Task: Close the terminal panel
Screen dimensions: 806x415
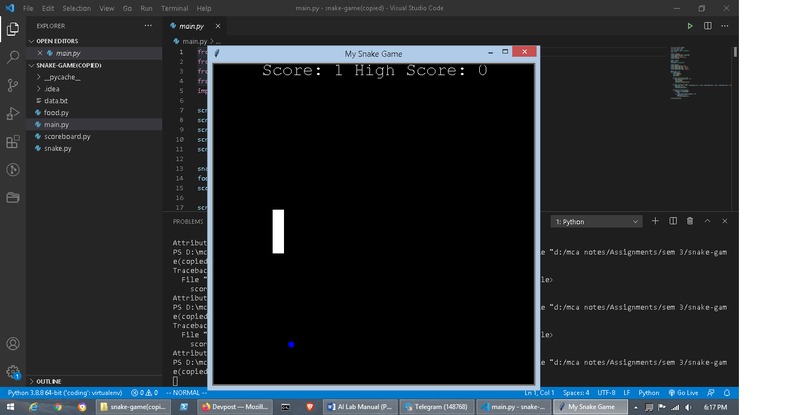Action: pos(725,221)
